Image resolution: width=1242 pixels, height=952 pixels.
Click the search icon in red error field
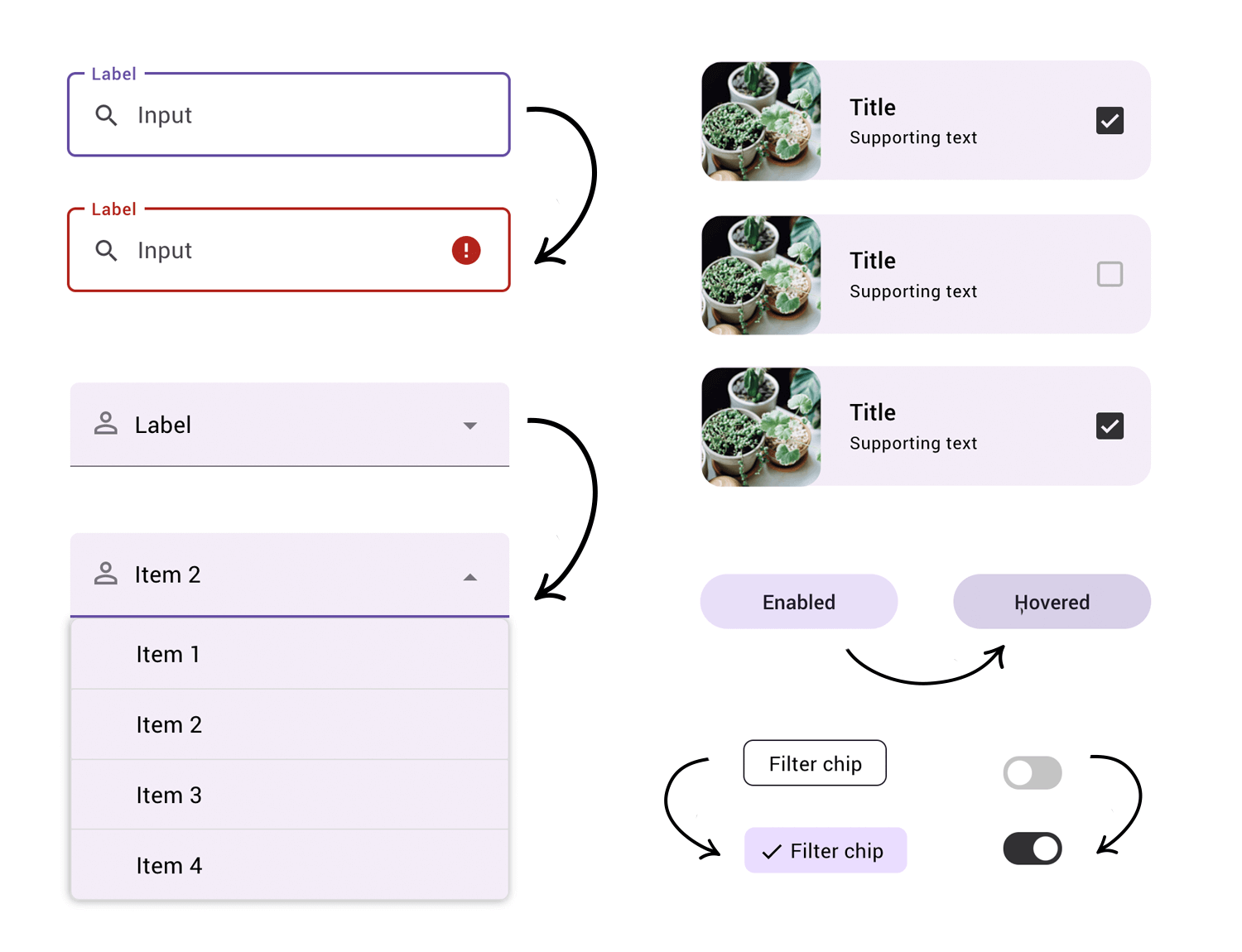coord(106,250)
